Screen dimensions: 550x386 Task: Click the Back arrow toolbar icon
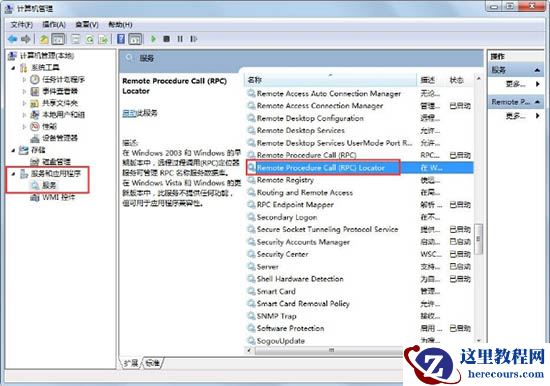pyautogui.click(x=13, y=39)
